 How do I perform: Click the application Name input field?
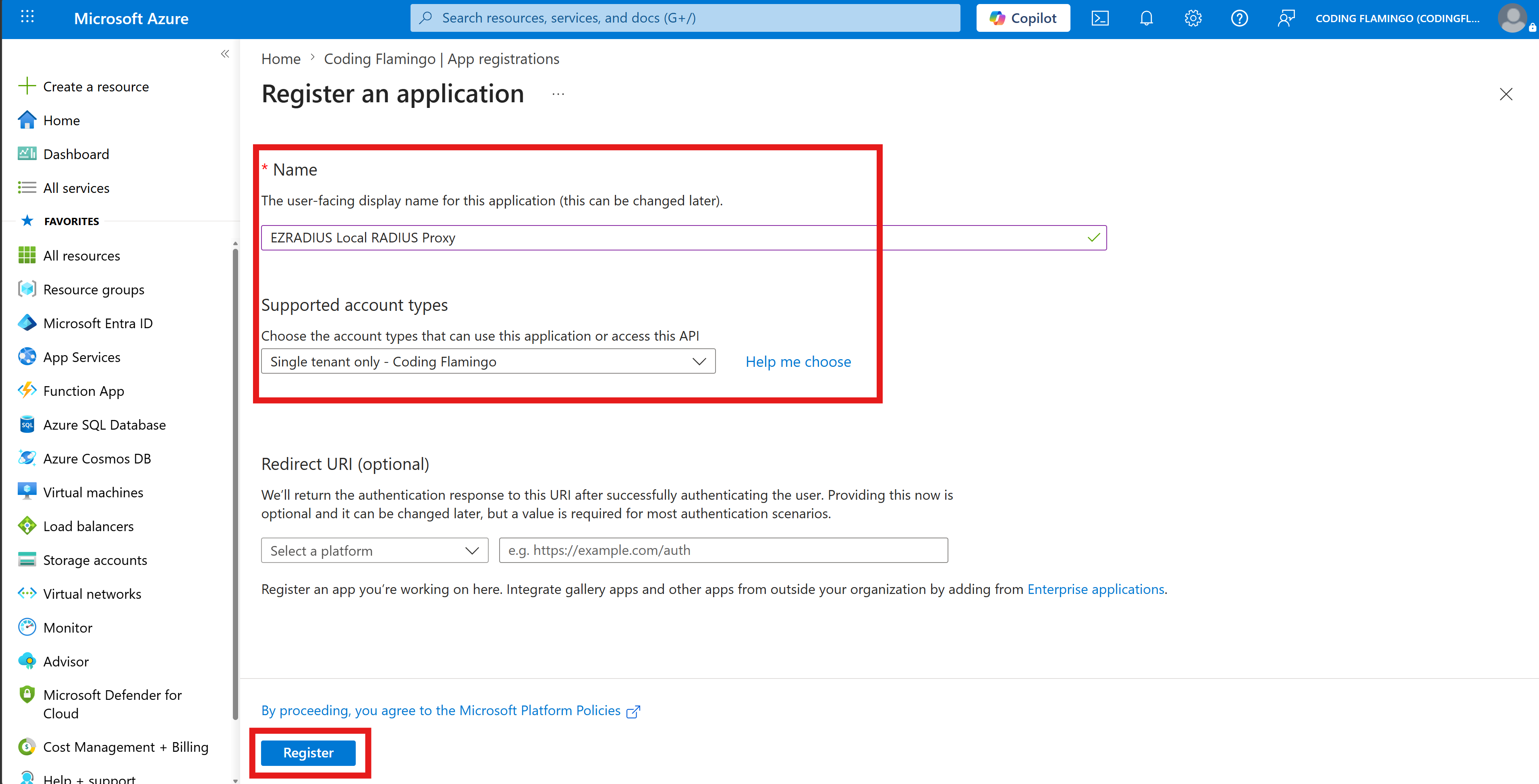[x=683, y=238]
